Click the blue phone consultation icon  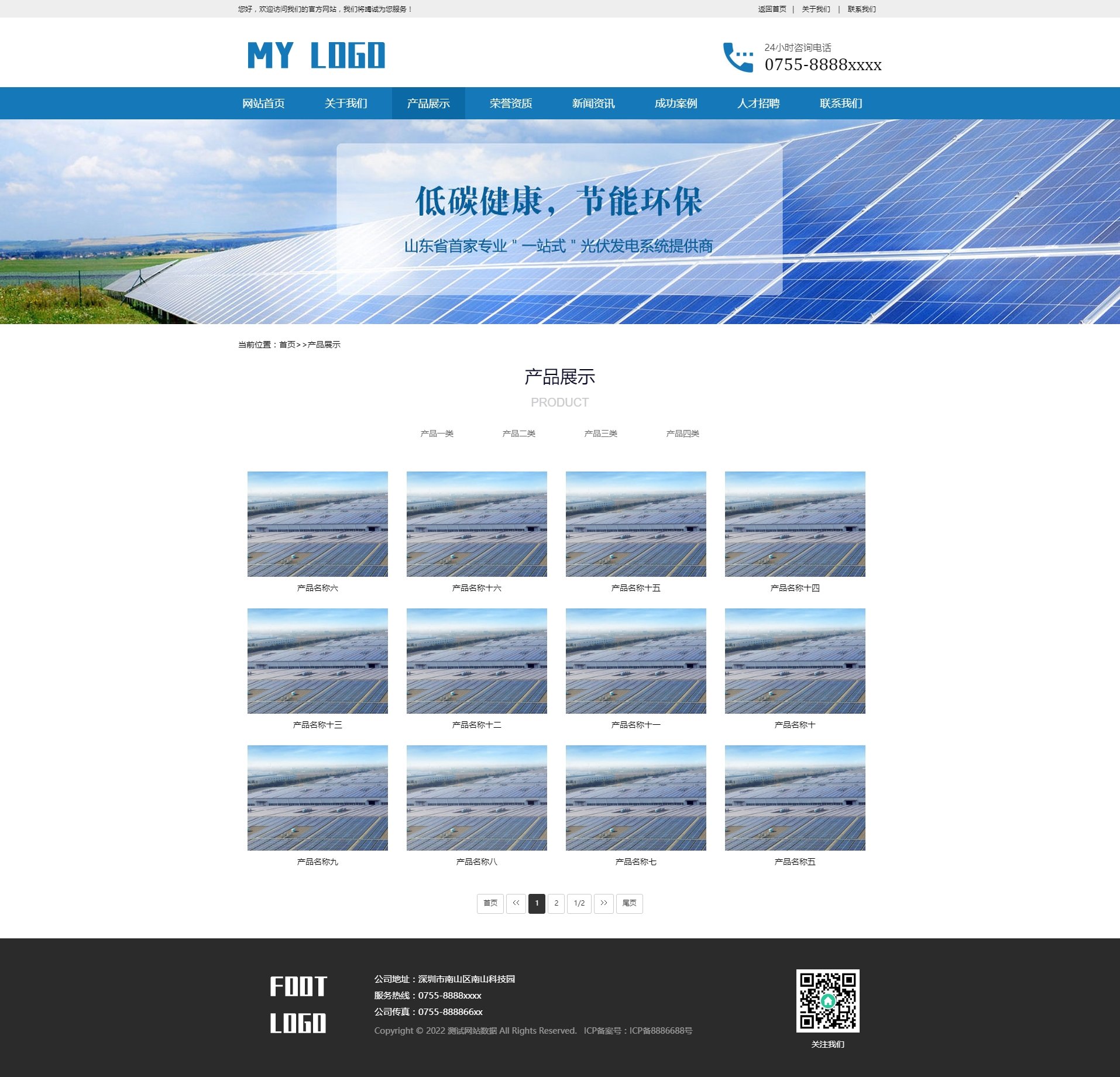(737, 57)
